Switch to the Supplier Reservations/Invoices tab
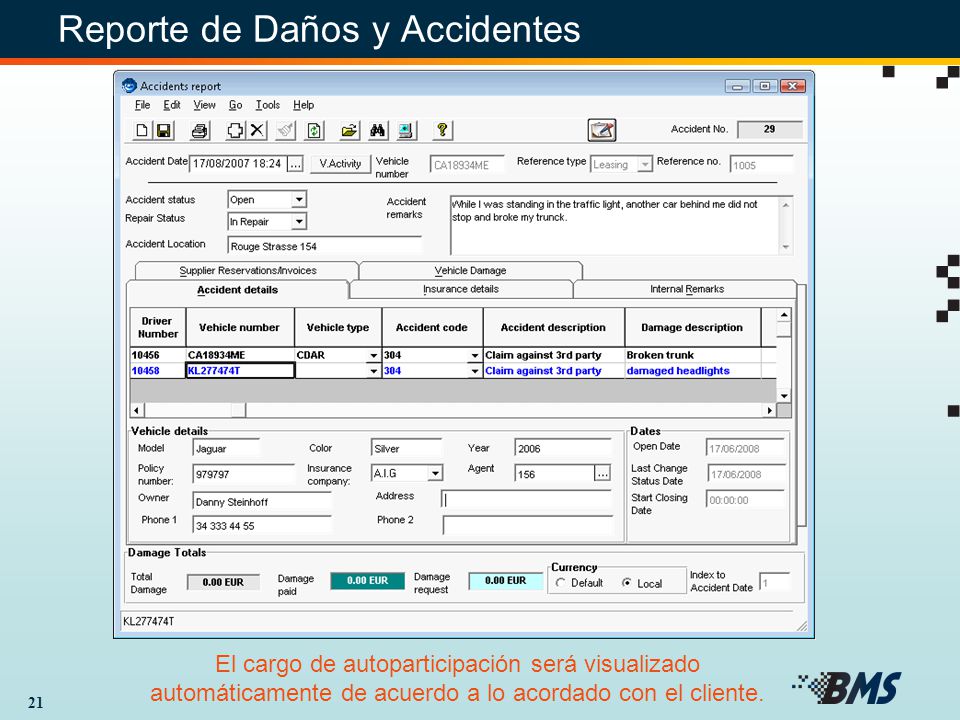The width and height of the screenshot is (960, 720). [247, 271]
